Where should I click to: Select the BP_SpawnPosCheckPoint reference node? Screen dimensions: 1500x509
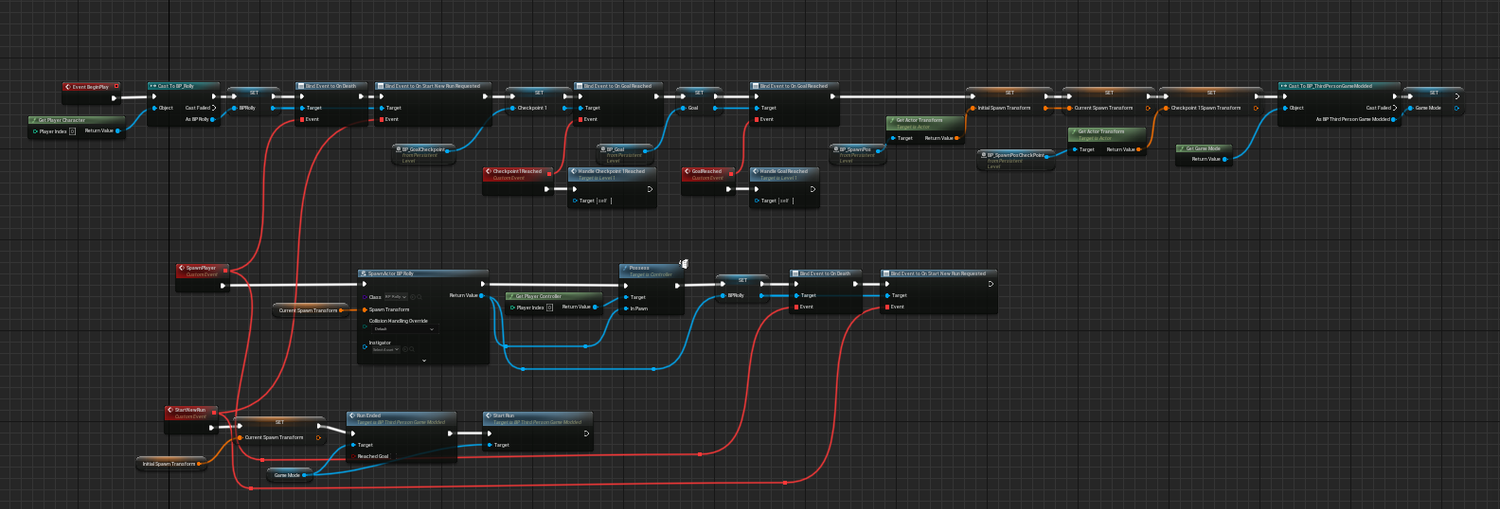[x=1016, y=160]
